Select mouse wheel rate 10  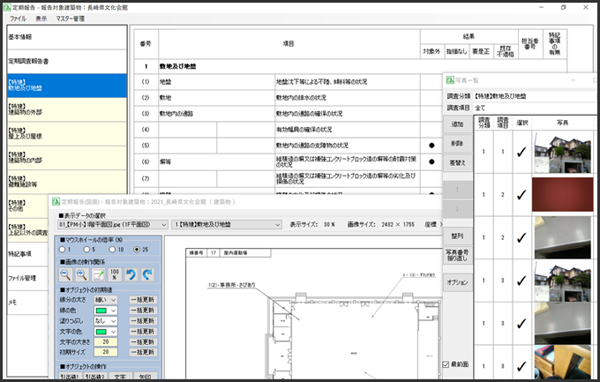pyautogui.click(x=112, y=250)
